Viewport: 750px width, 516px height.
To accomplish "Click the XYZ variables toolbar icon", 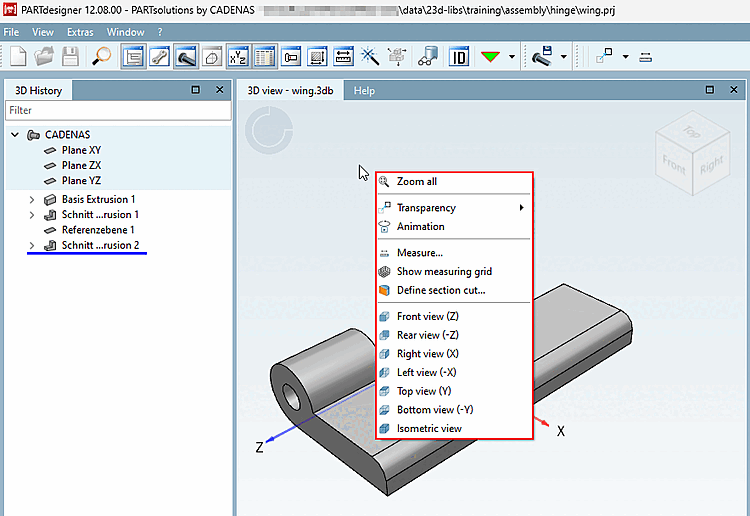I will tap(238, 56).
